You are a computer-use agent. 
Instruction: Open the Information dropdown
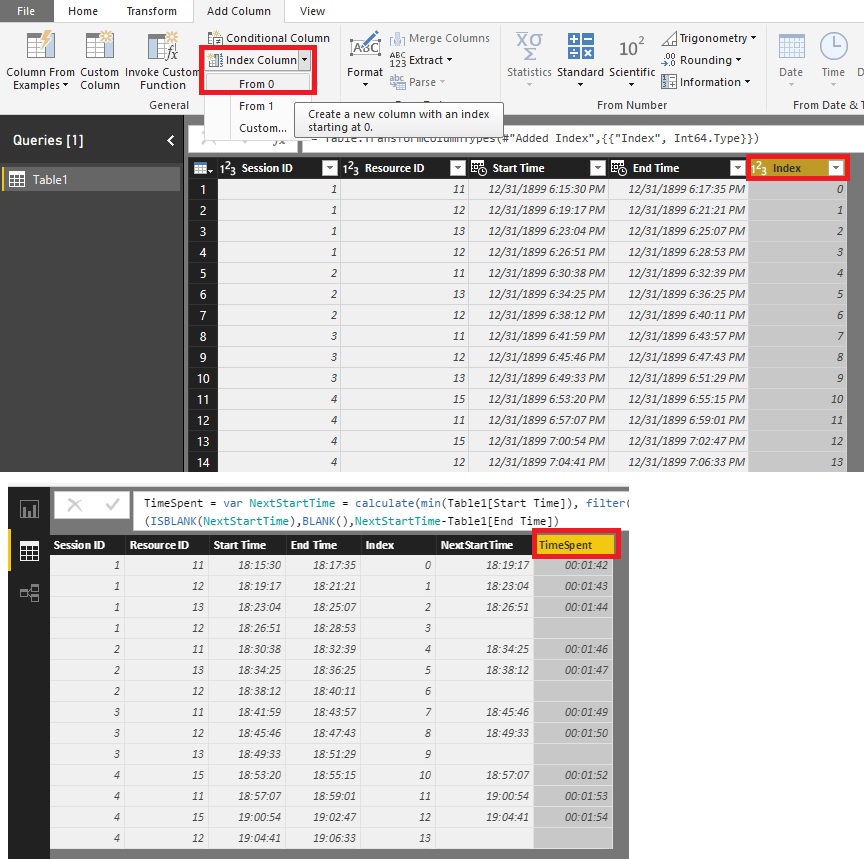[706, 82]
